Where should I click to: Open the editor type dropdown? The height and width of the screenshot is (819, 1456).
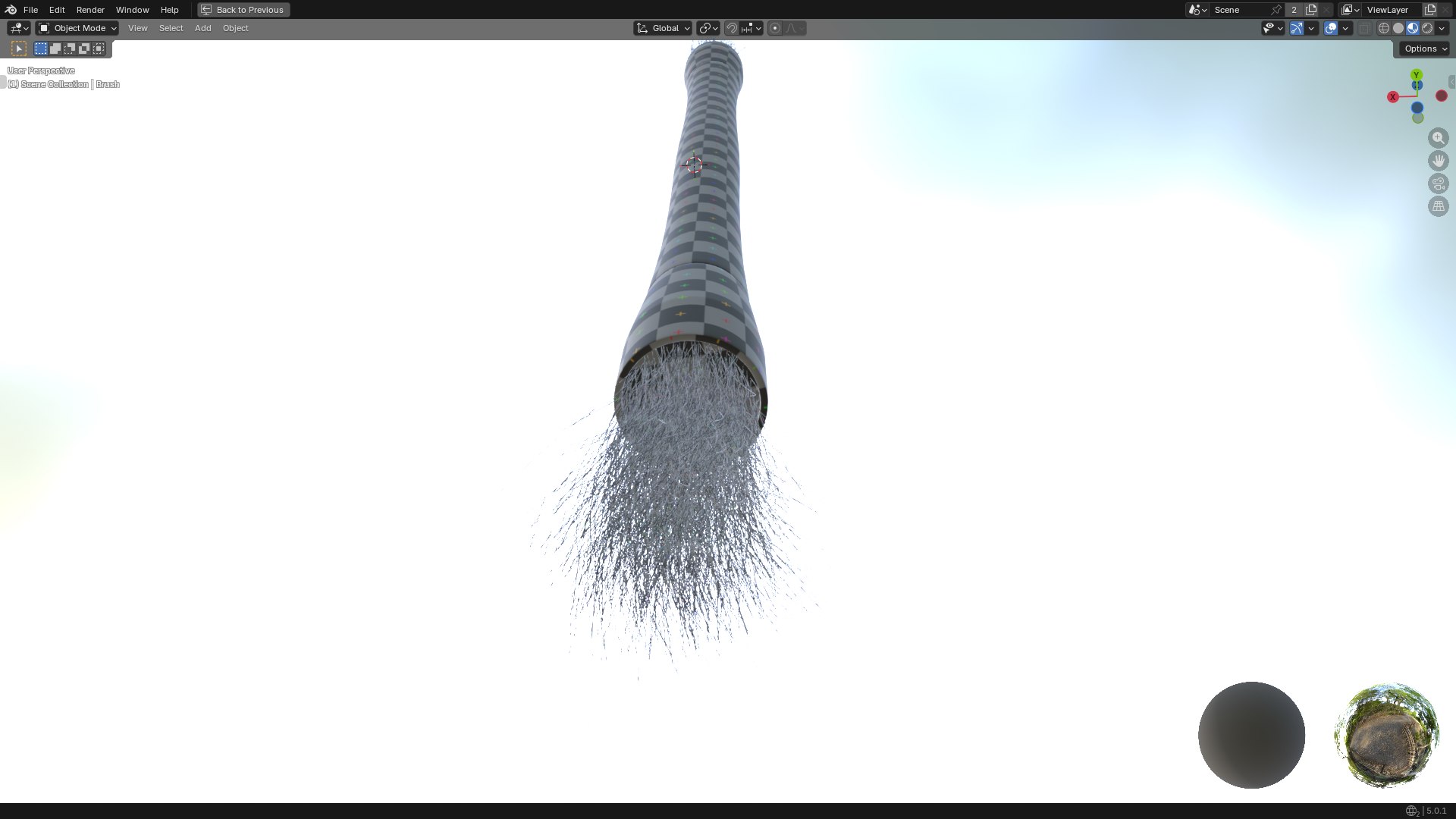18,28
